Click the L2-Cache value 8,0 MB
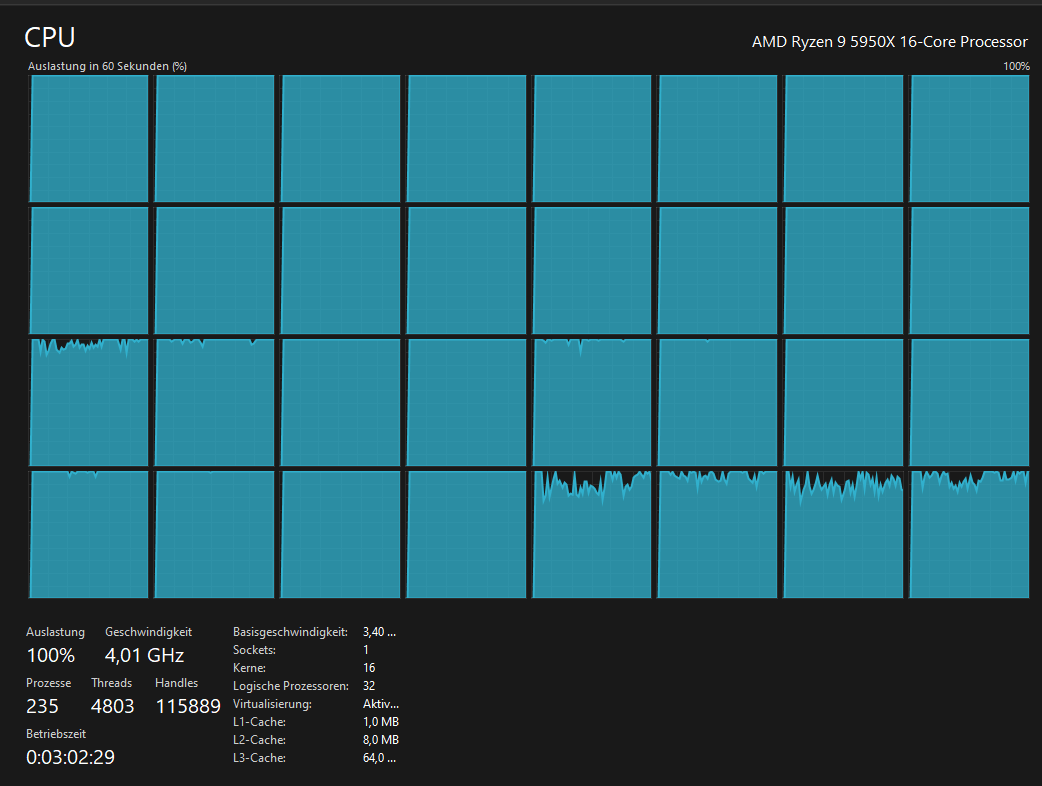Image resolution: width=1042 pixels, height=786 pixels. point(381,740)
